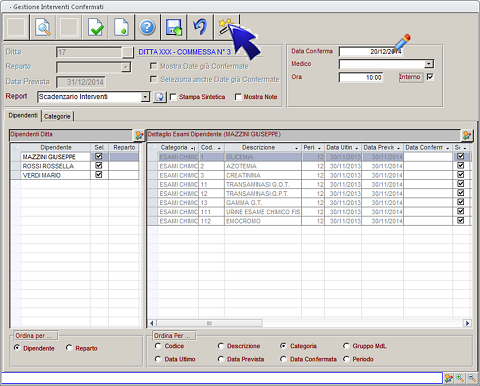Open Categoria column filter arrow
The width and height of the screenshot is (480, 386).
tap(193, 148)
